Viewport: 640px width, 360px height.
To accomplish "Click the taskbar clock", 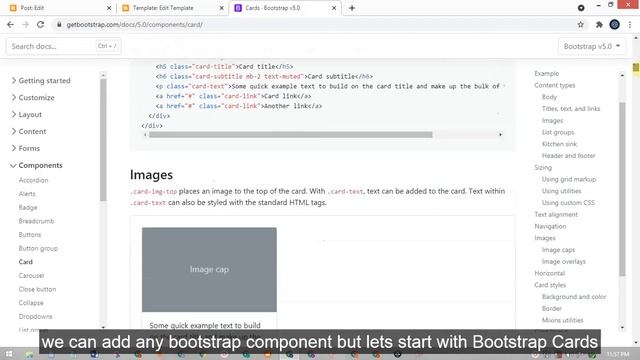I will (618, 354).
